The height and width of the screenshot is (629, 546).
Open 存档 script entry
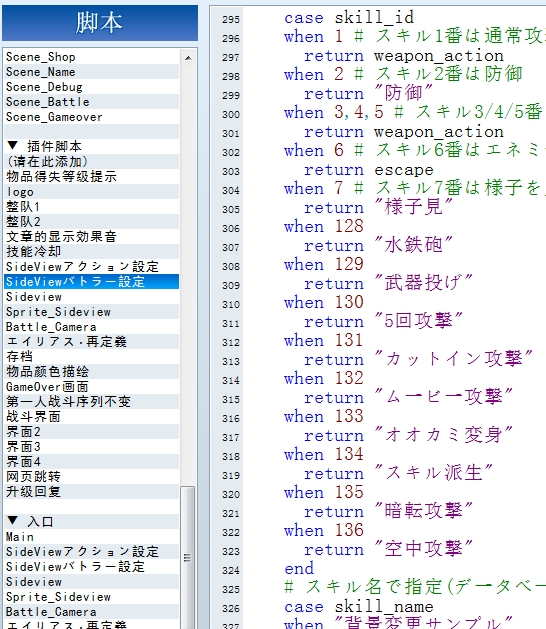[x=91, y=357]
